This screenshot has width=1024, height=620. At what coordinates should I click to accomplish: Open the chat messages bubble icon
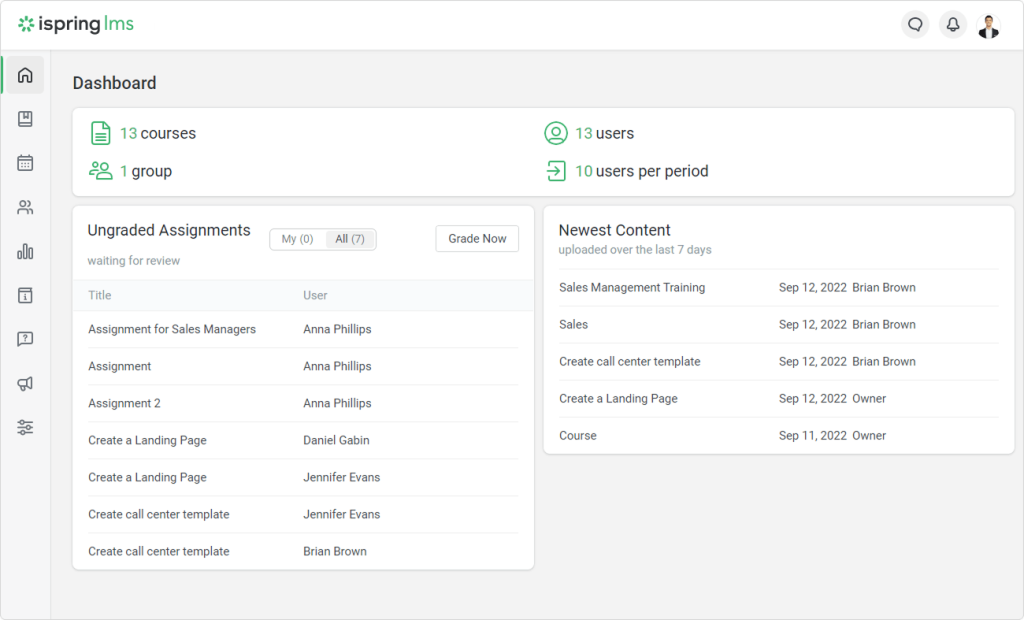point(915,24)
